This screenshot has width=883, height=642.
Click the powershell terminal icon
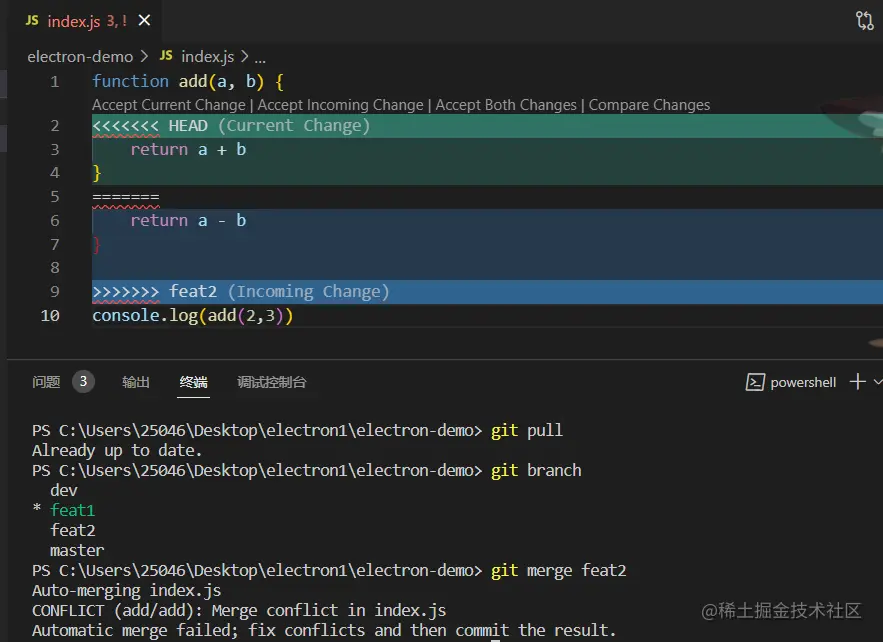[x=755, y=382]
